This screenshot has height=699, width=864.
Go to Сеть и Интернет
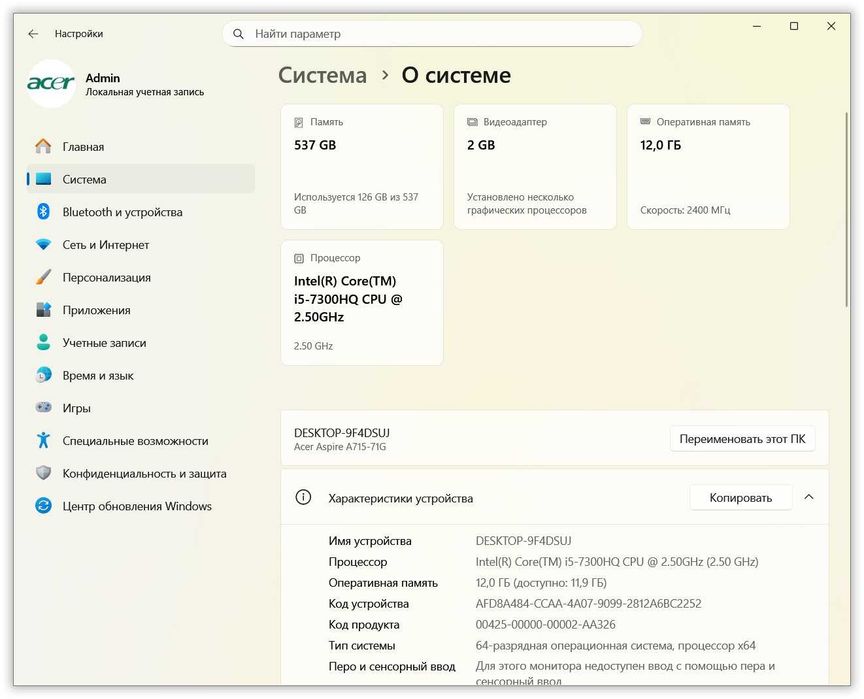click(141, 245)
